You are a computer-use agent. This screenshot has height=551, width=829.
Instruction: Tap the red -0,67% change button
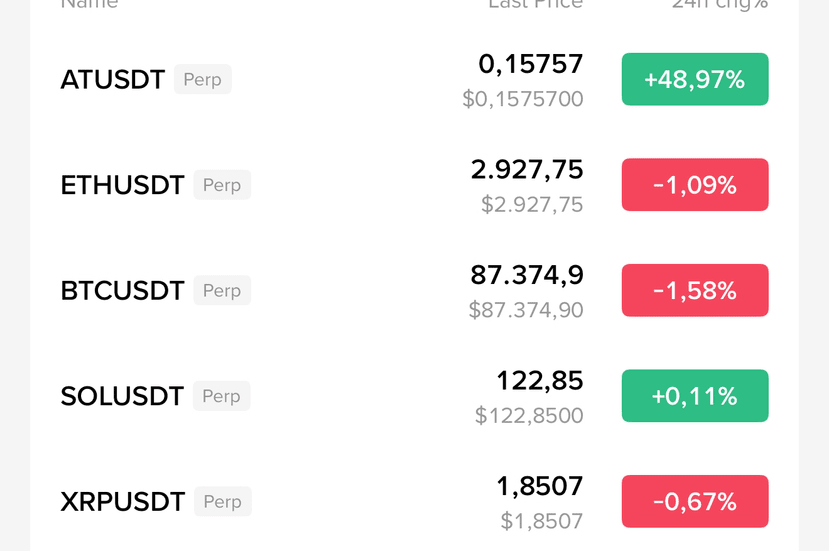[x=695, y=501]
